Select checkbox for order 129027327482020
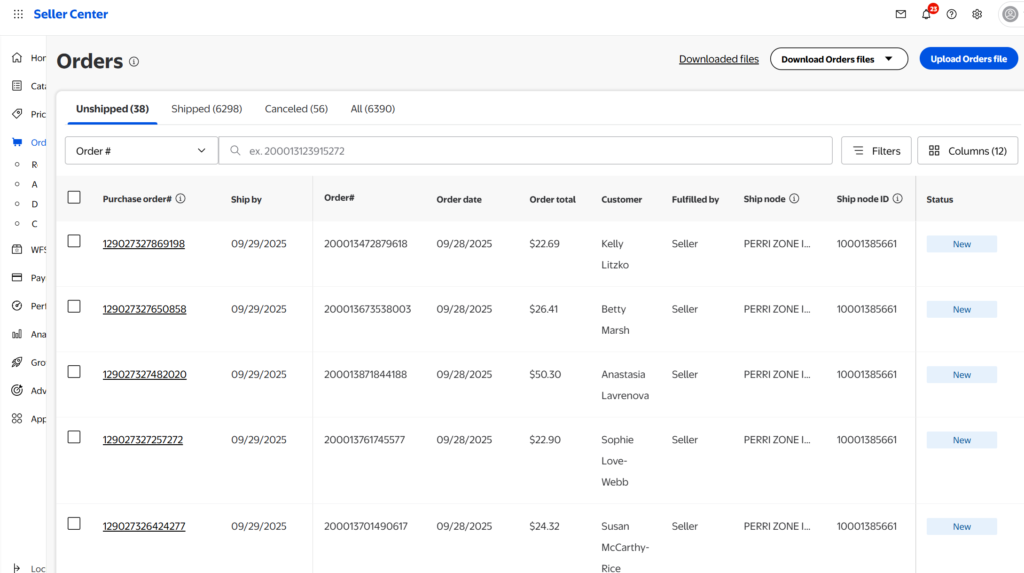Image resolution: width=1024 pixels, height=573 pixels. pos(74,372)
